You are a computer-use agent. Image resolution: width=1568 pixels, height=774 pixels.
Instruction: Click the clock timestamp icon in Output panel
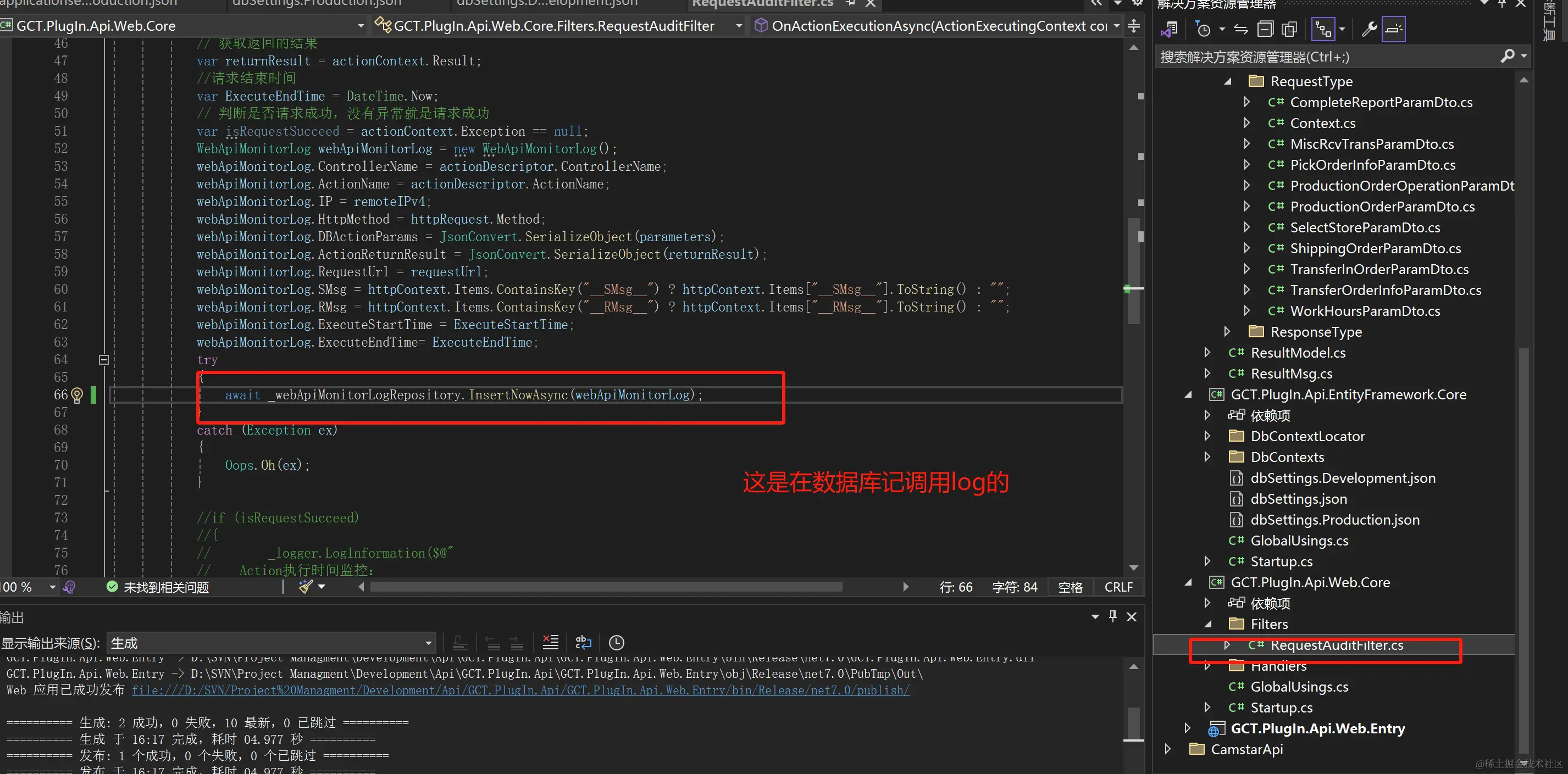coord(616,643)
